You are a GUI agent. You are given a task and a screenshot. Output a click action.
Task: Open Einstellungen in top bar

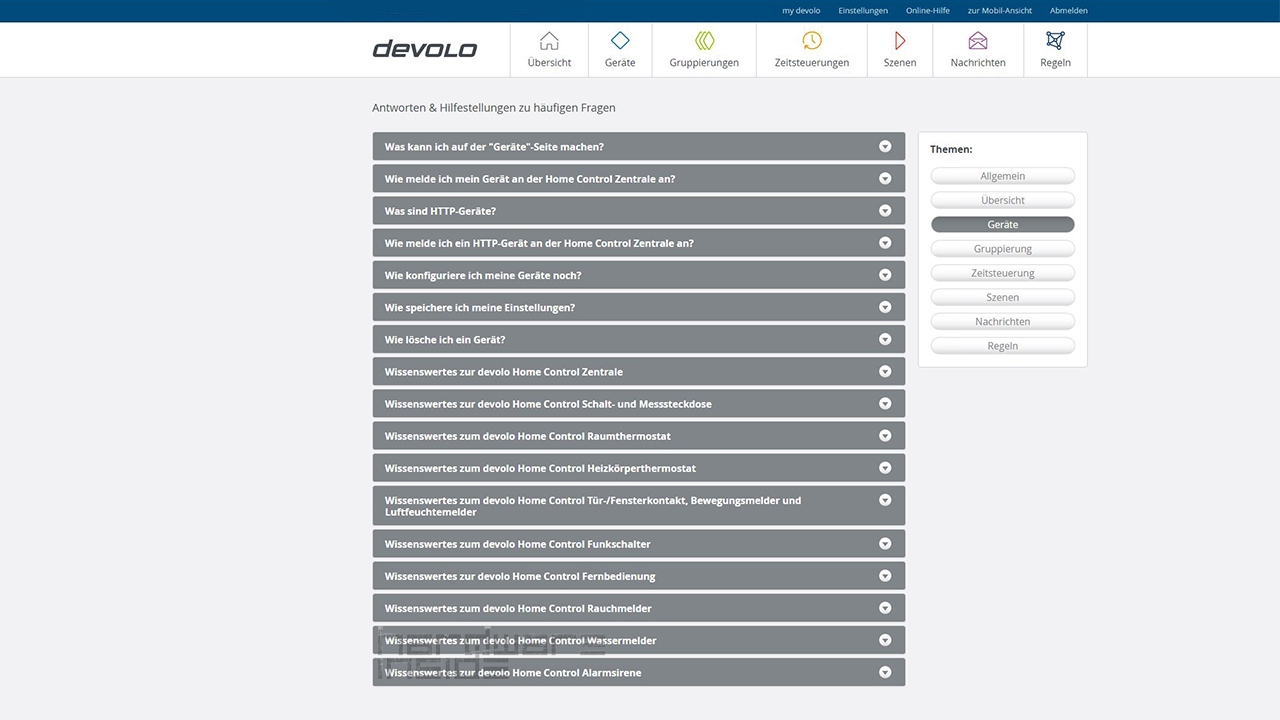[863, 11]
